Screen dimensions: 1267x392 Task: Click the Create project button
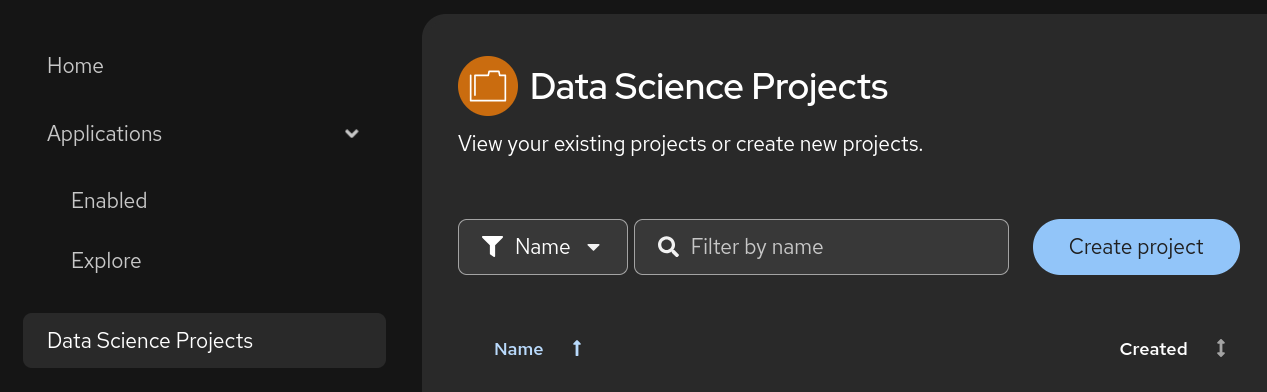tap(1136, 247)
